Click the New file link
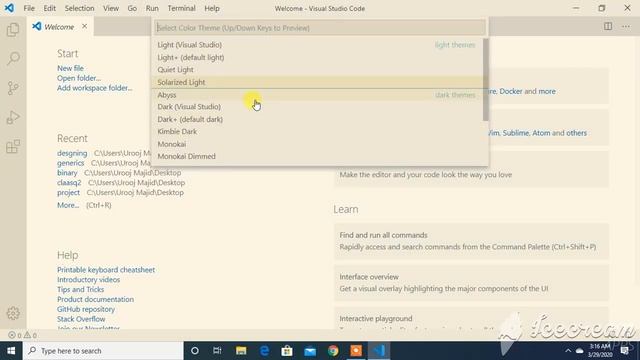This screenshot has width=640, height=360. click(70, 68)
